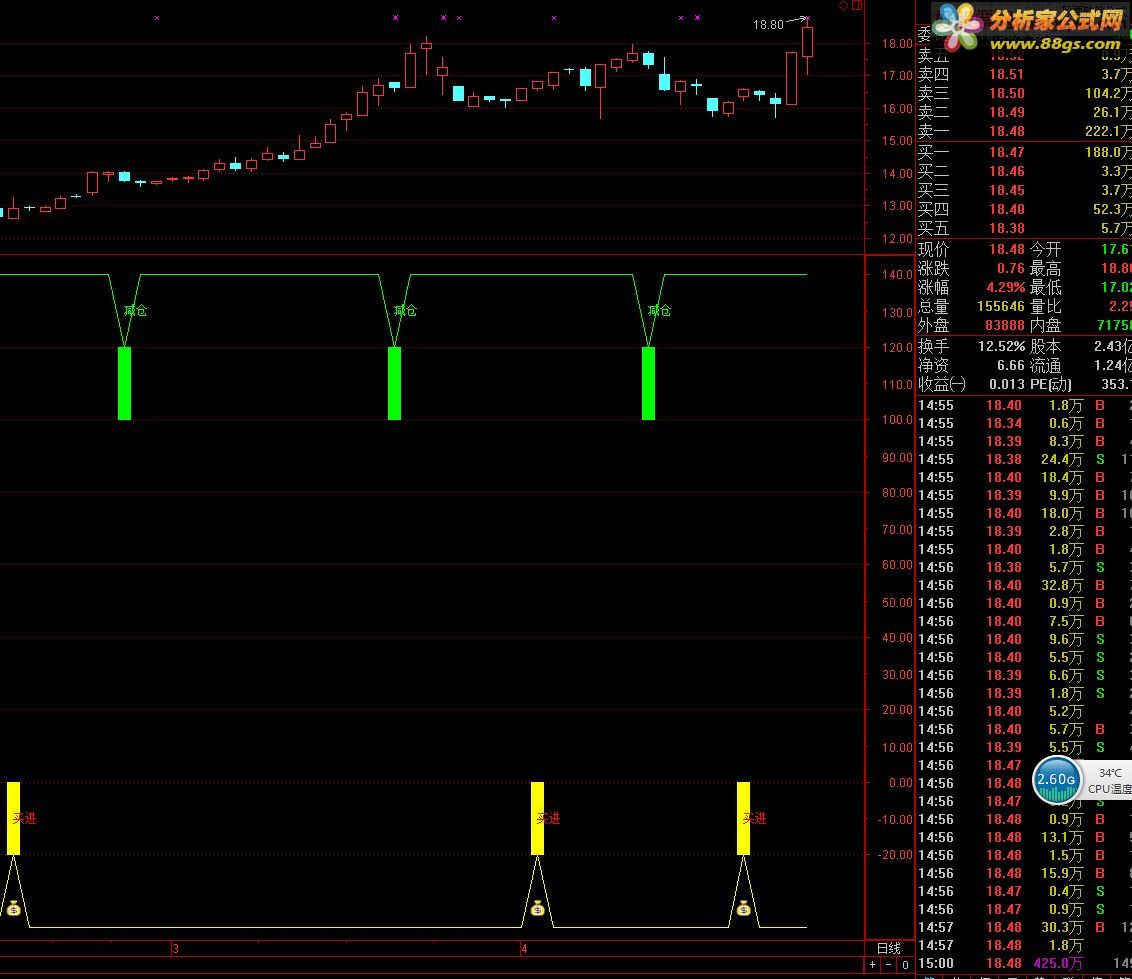Select the 14:56 tick row with 13.1万
The image size is (1132, 979).
[1024, 837]
